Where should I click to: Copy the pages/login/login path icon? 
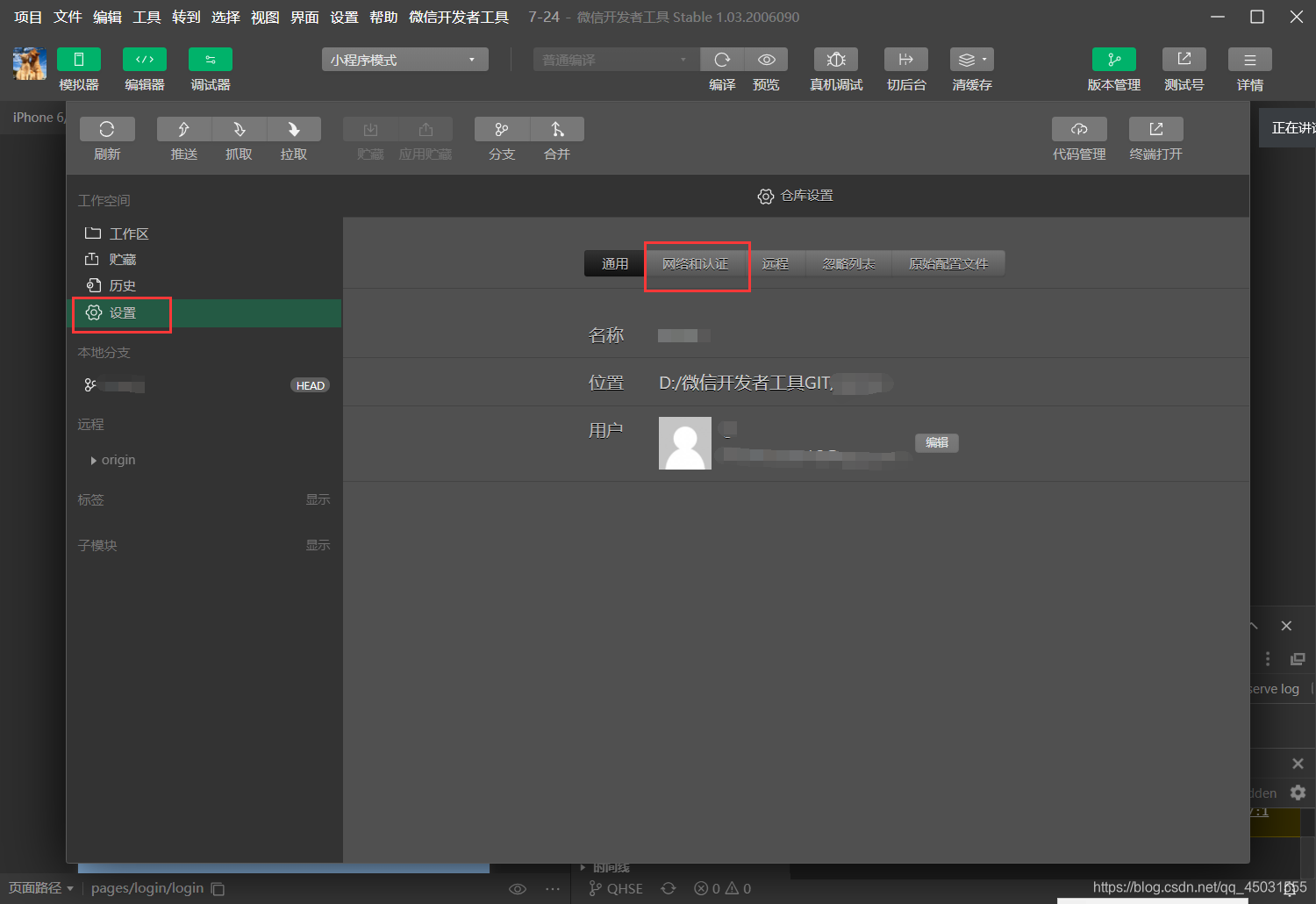(218, 889)
